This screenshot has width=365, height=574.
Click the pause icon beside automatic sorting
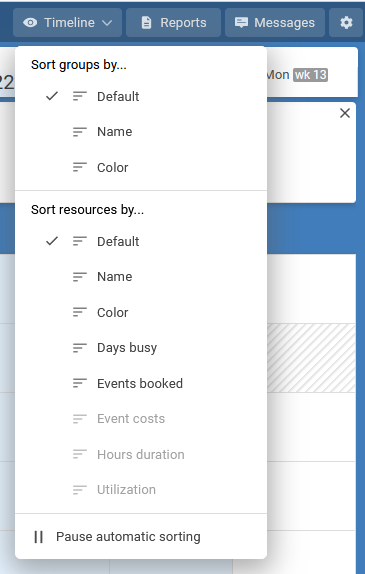point(38,537)
